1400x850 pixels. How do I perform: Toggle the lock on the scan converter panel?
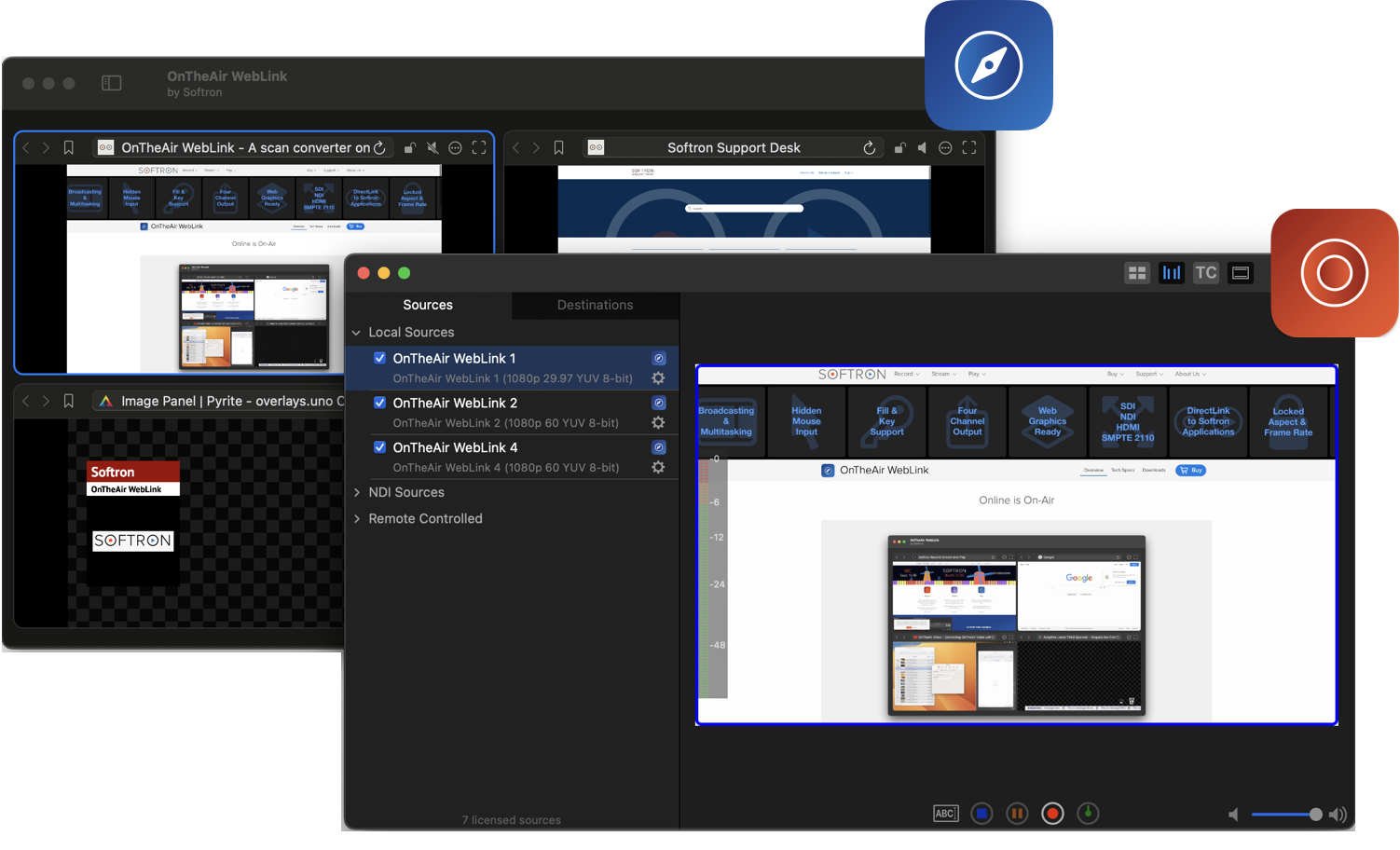click(x=409, y=147)
